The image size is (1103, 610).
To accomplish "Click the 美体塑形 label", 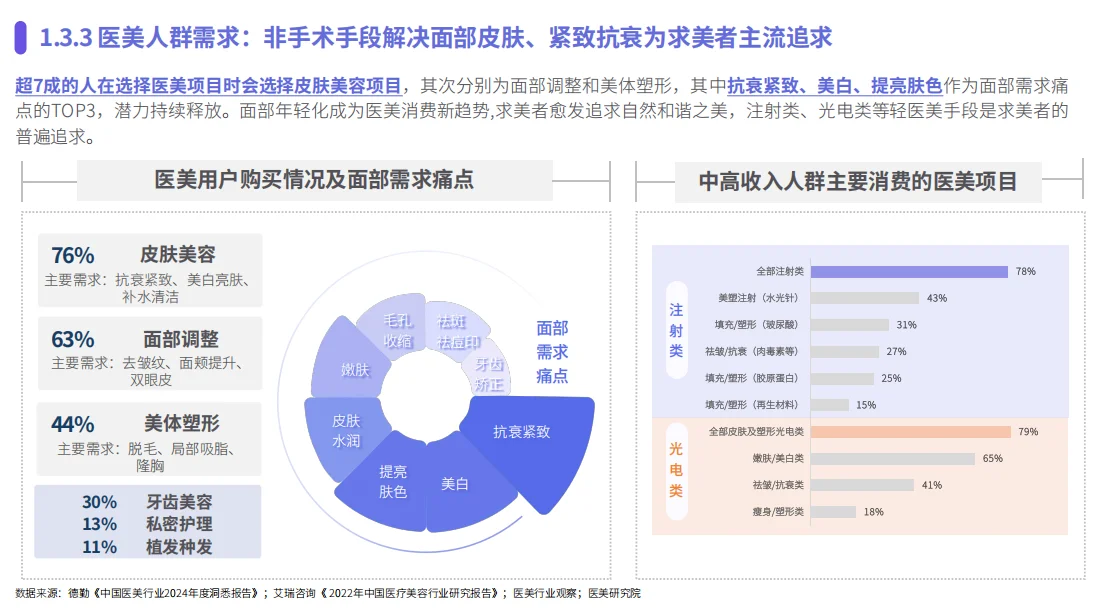I will (181, 423).
